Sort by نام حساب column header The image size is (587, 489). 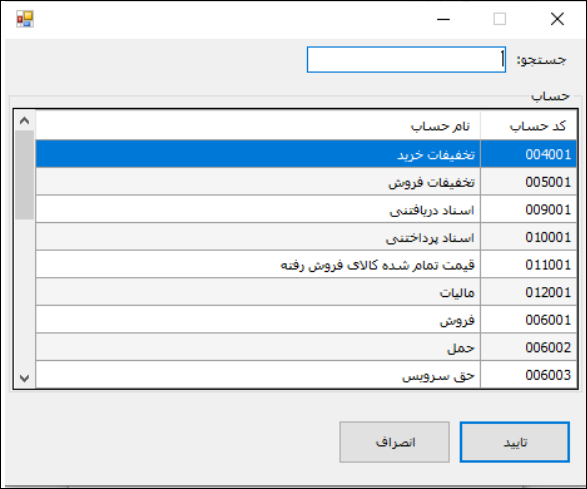(x=258, y=126)
